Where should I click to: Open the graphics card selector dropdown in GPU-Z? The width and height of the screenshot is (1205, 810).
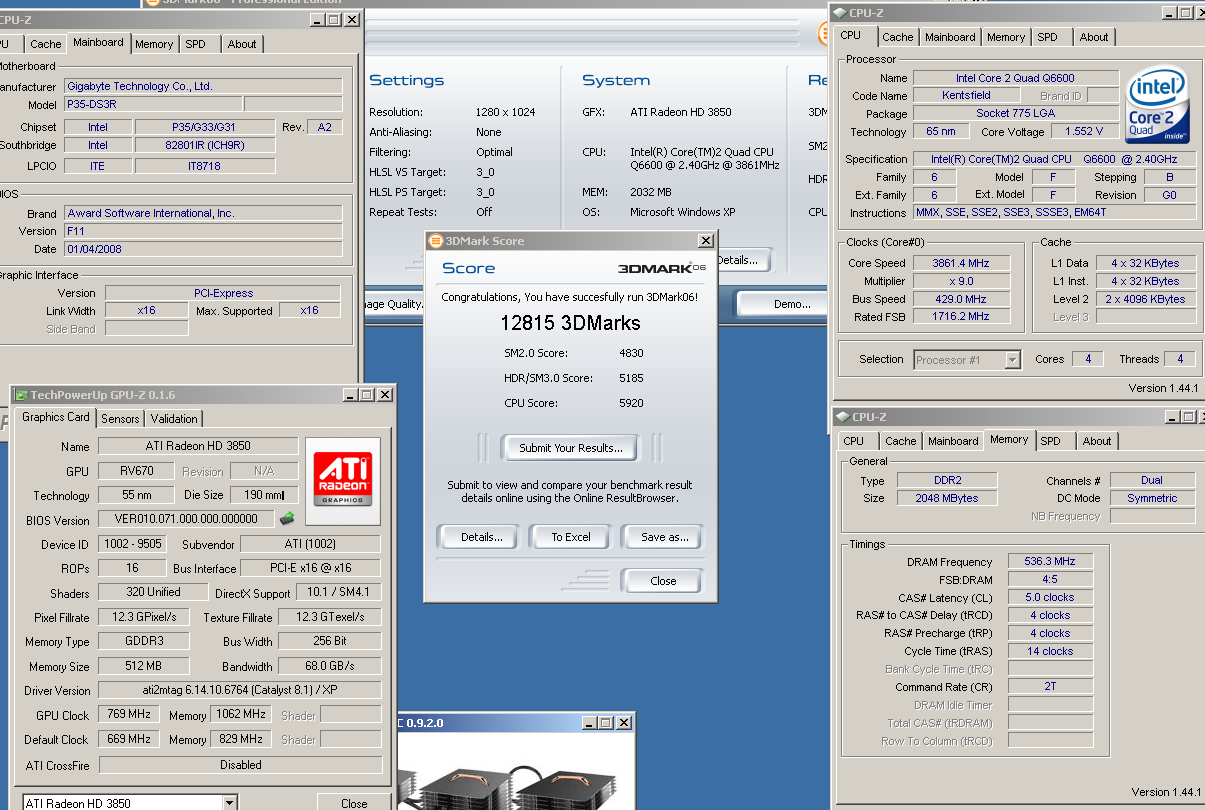point(229,803)
